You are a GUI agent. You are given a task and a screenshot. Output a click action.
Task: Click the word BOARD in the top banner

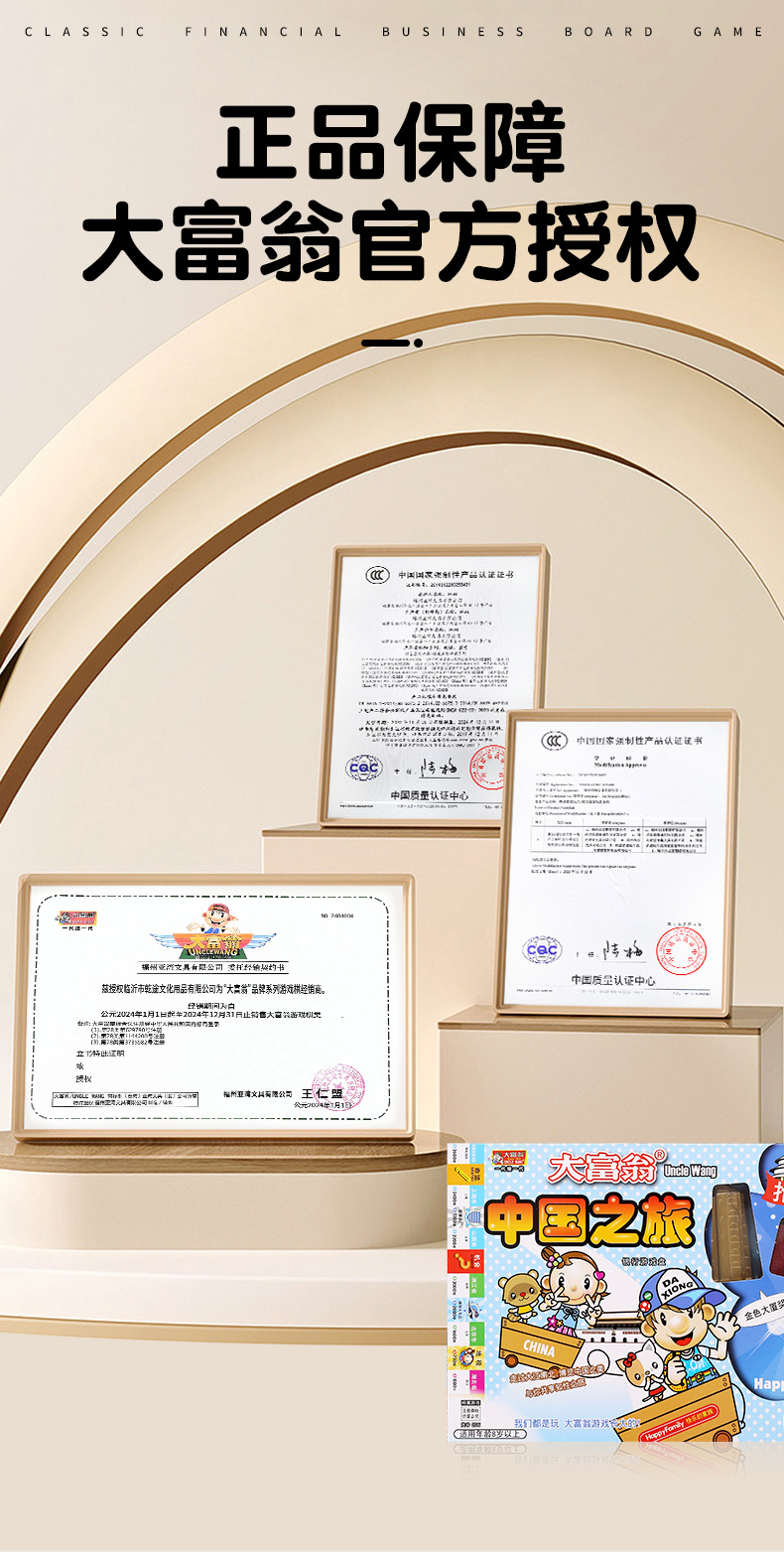(x=609, y=32)
